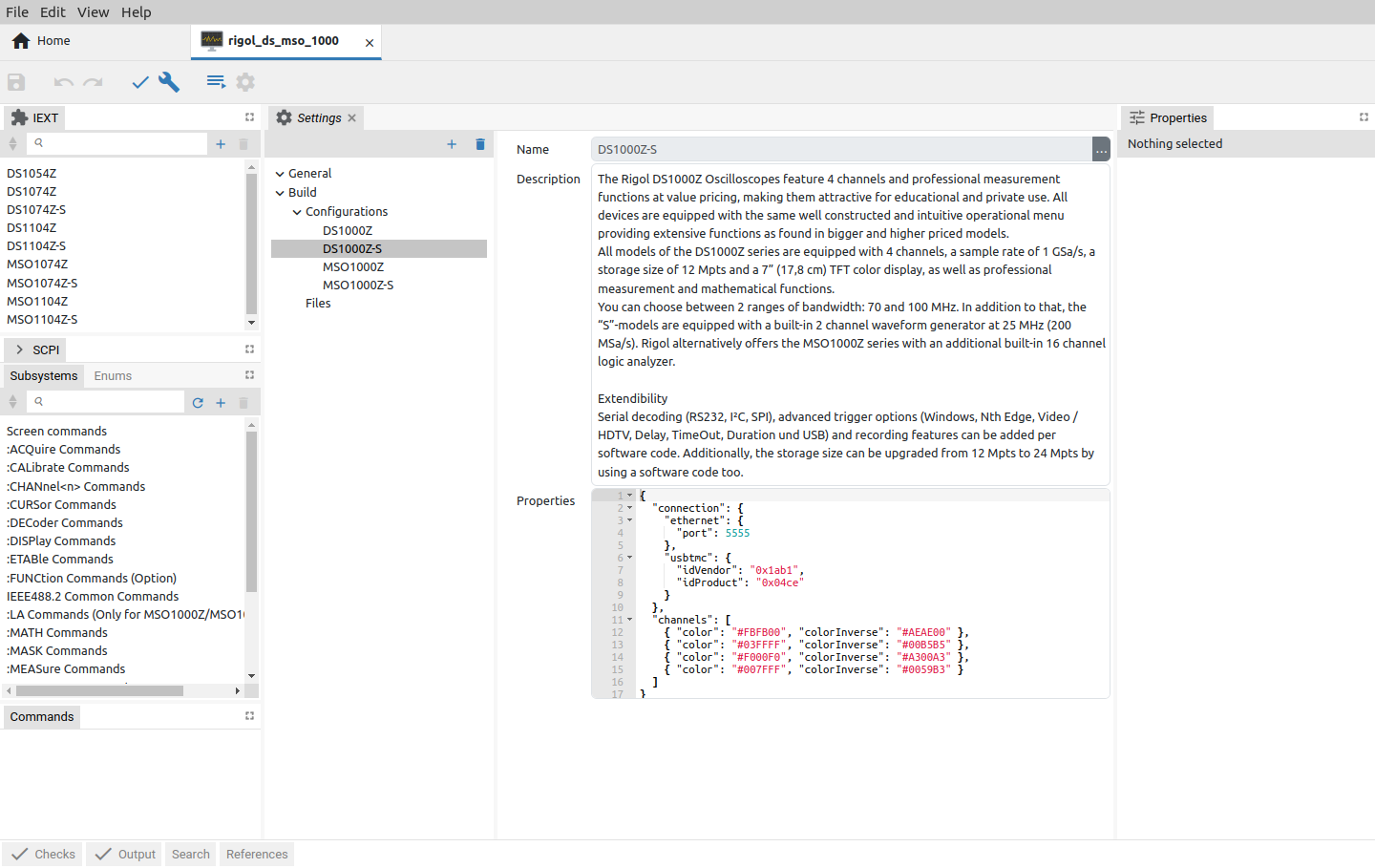Viewport: 1375px width, 868px height.
Task: Click the Redo arrow icon
Action: (x=93, y=82)
